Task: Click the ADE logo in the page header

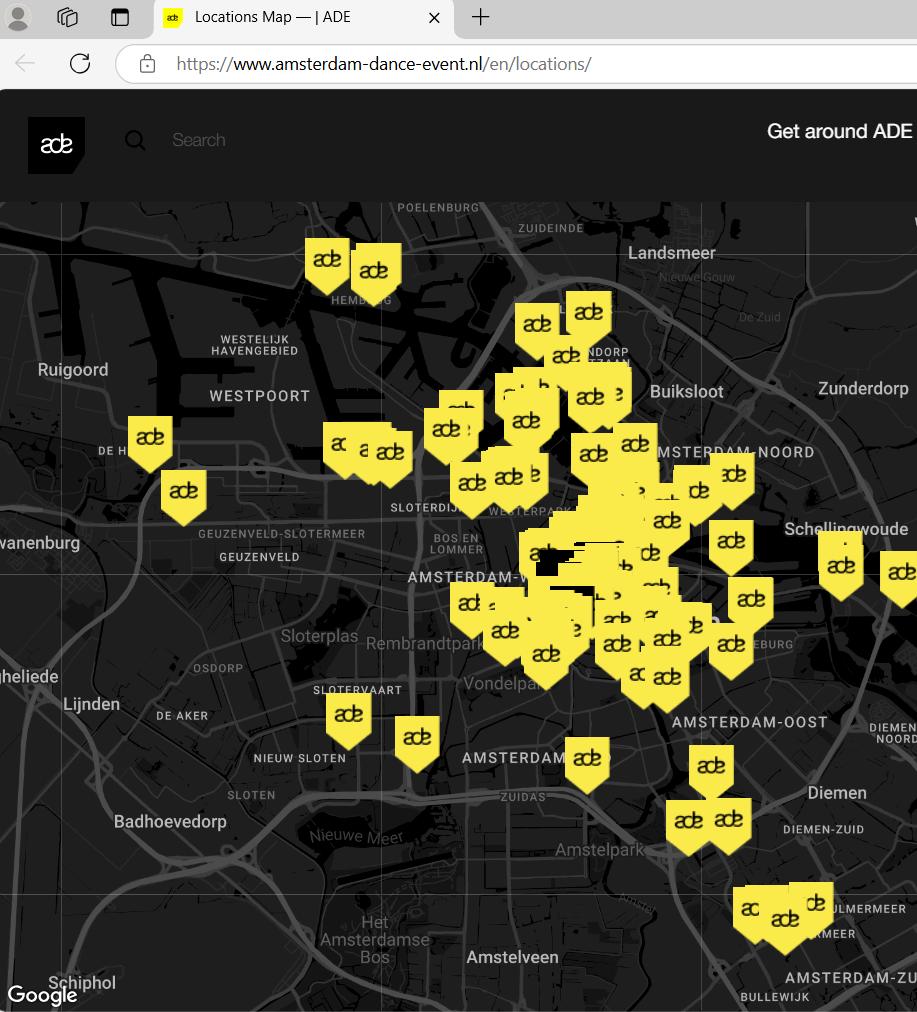Action: point(56,145)
